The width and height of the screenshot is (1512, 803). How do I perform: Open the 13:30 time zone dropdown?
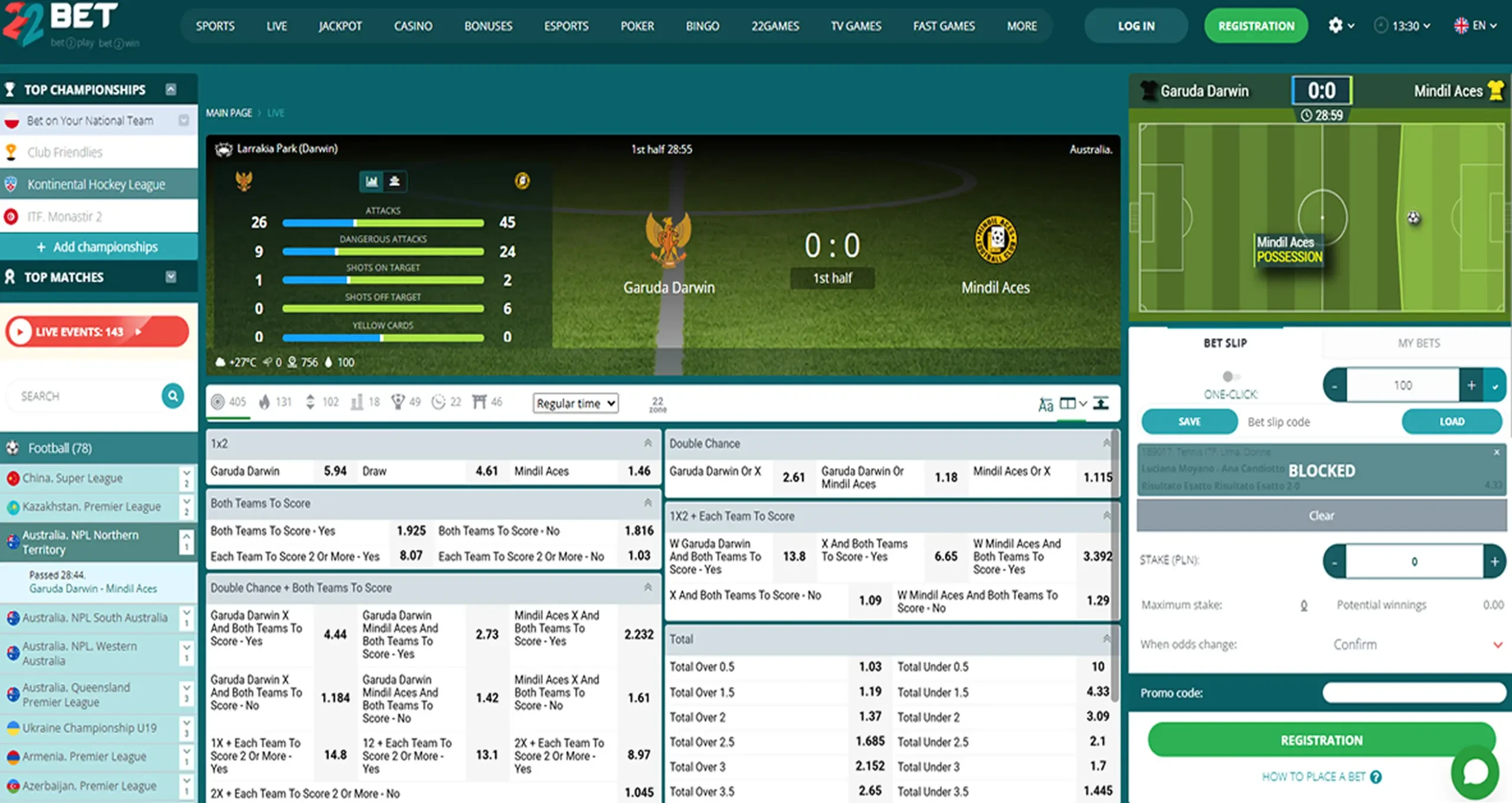pyautogui.click(x=1402, y=25)
